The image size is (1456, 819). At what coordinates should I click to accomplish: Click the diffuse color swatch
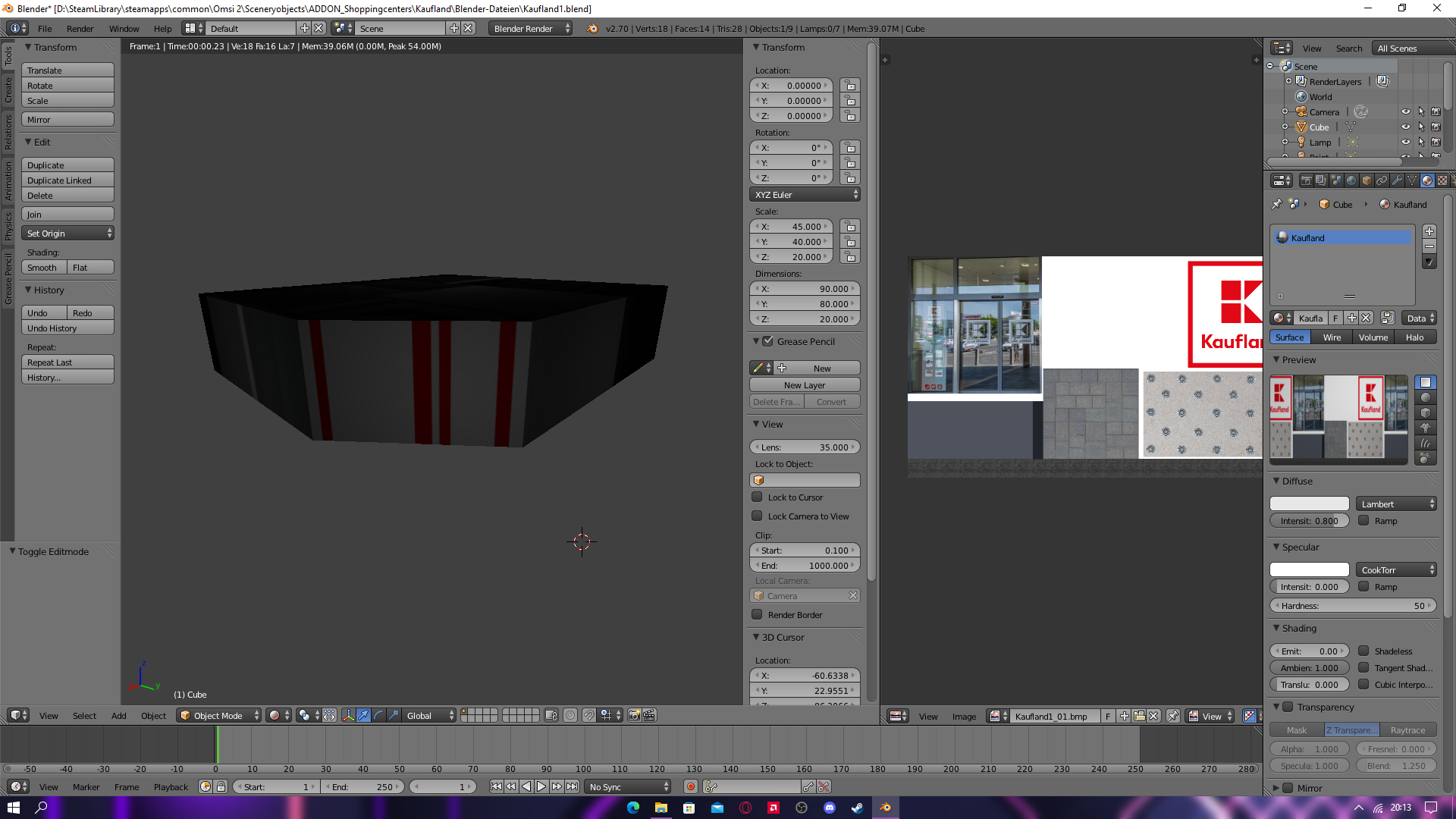coord(1309,504)
